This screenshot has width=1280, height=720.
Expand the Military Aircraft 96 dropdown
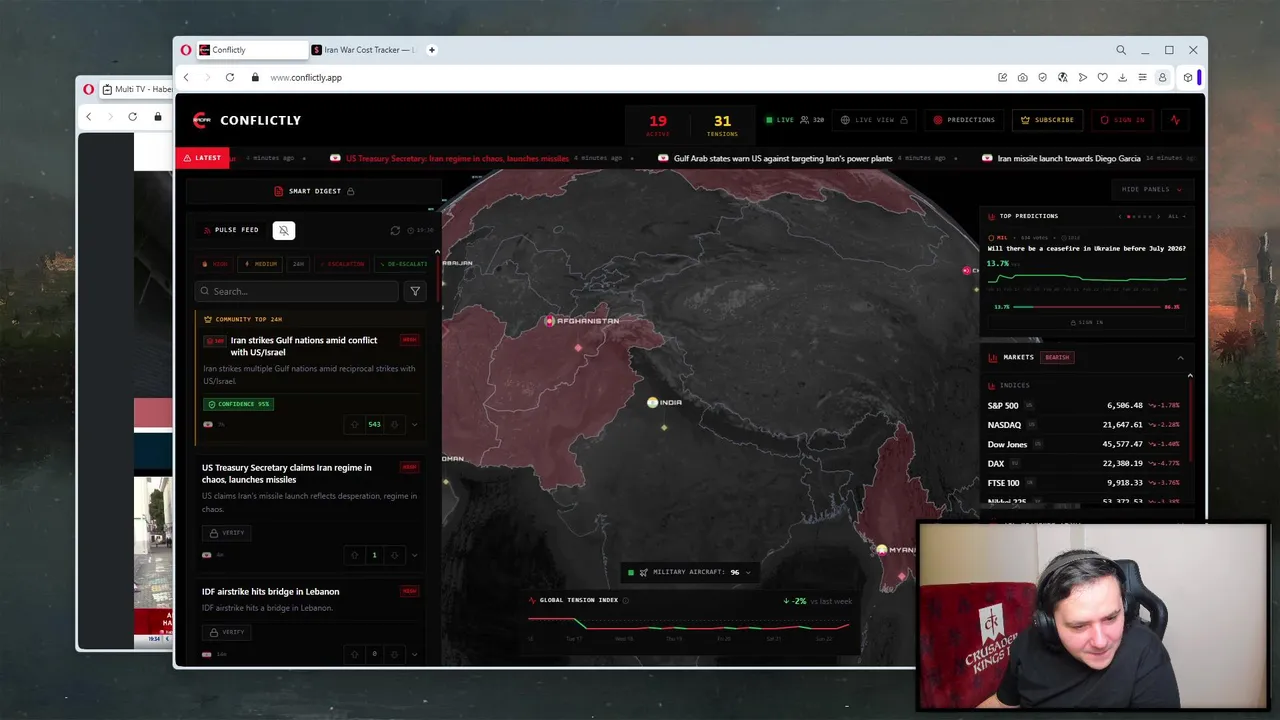pyautogui.click(x=689, y=572)
